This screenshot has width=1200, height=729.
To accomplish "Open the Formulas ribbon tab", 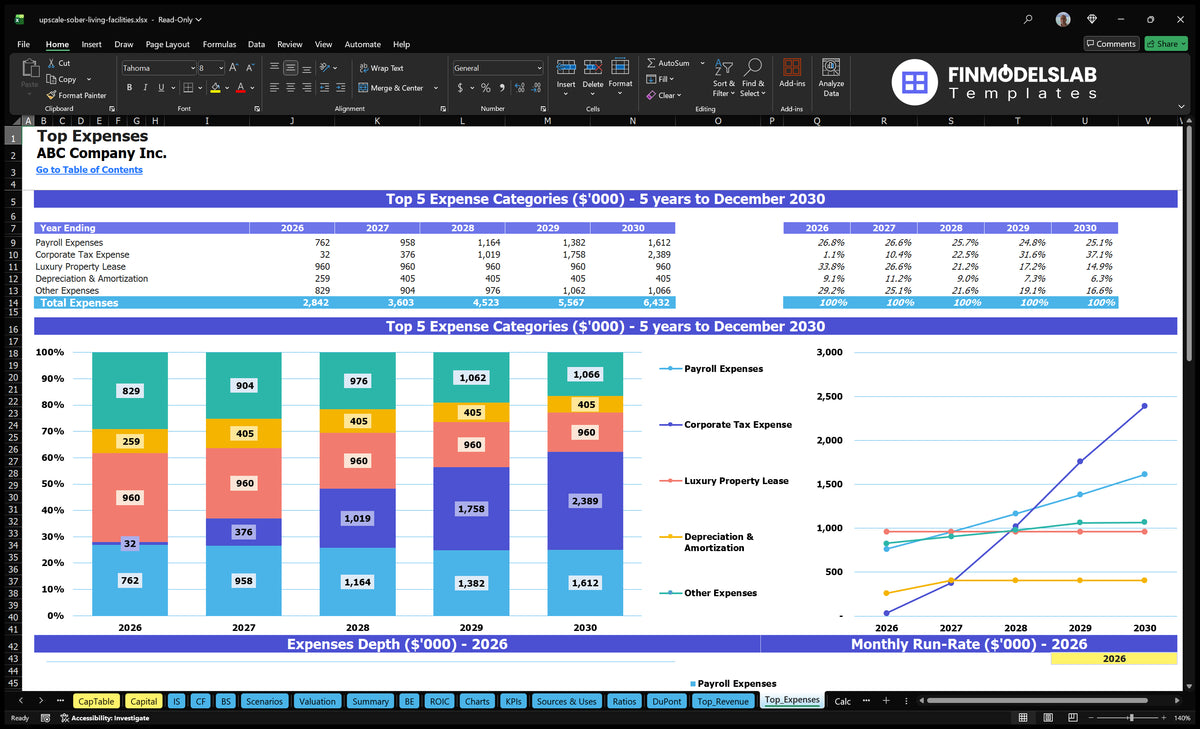I will 219,44.
